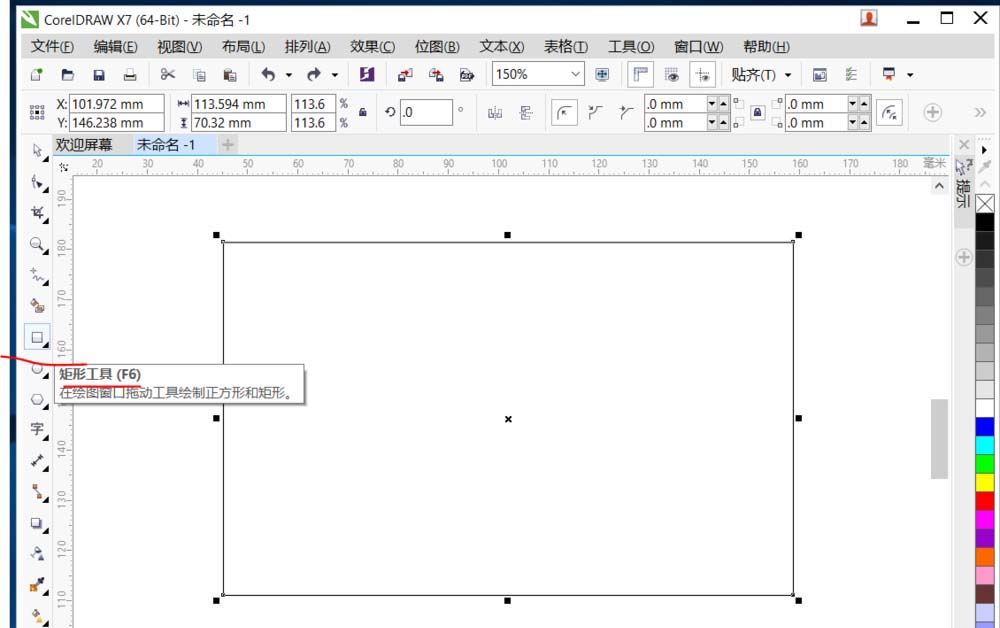The width and height of the screenshot is (1000, 628).
Task: Expand the Redo history dropdown arrow
Action: click(334, 74)
